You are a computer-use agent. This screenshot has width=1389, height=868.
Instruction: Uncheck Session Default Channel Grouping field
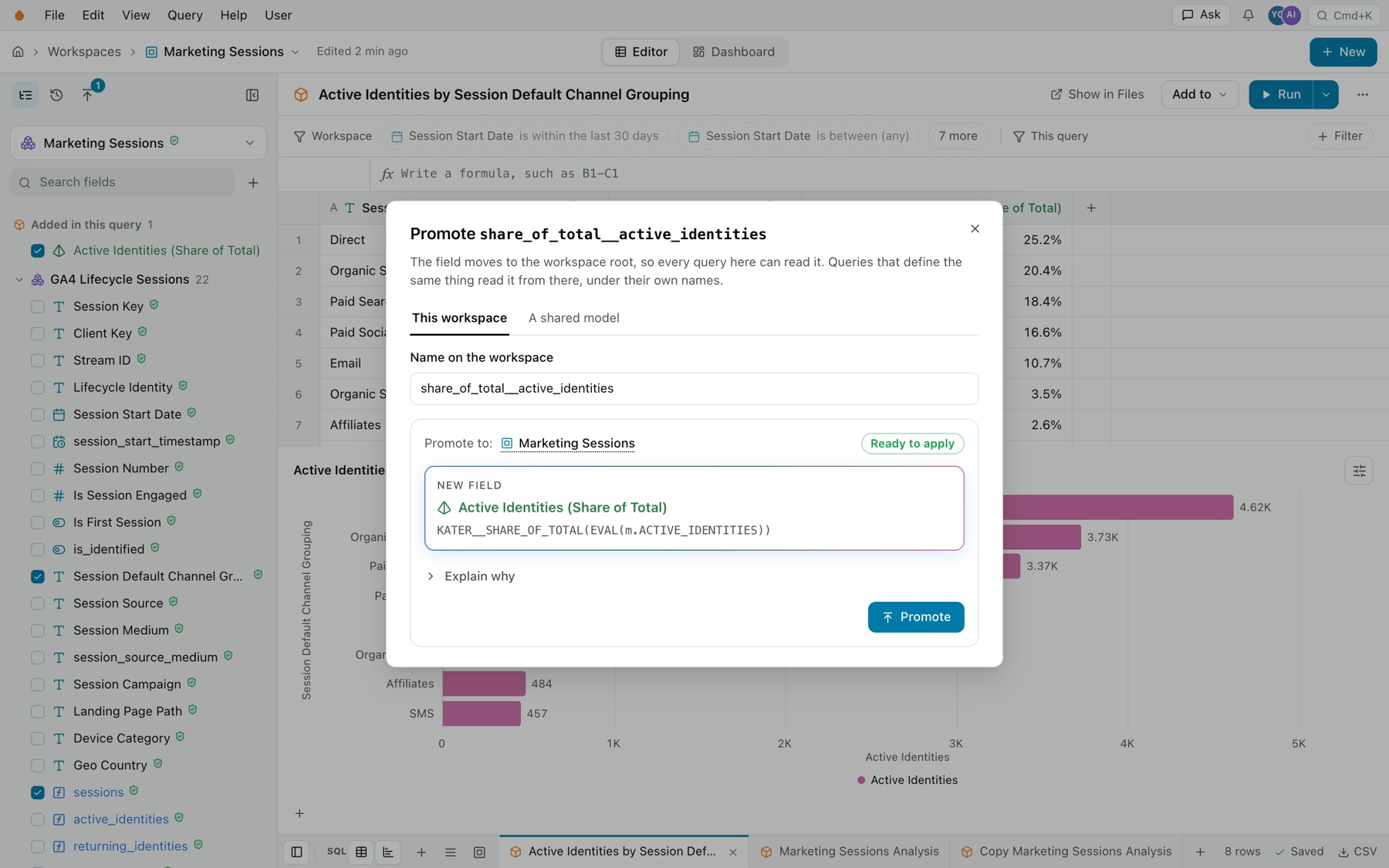pos(38,576)
